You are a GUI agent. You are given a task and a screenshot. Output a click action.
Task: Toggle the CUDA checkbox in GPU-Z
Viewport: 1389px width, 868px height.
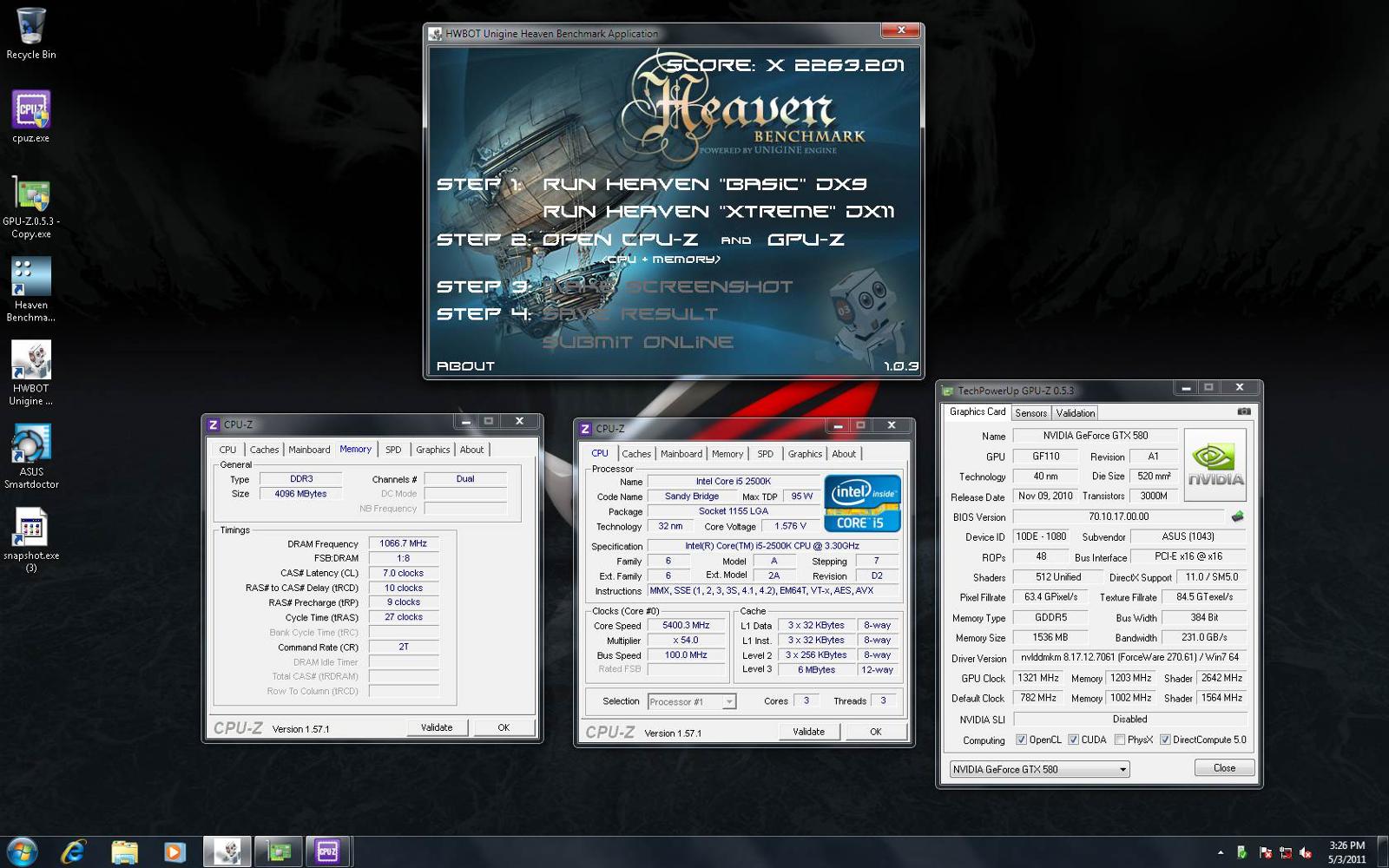point(1073,740)
